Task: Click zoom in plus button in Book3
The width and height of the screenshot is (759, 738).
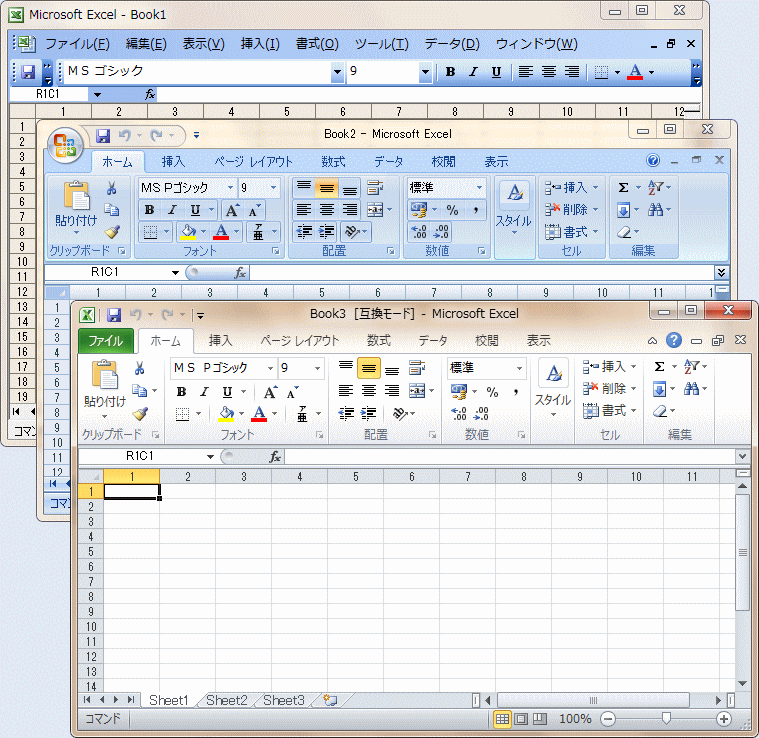Action: pyautogui.click(x=724, y=719)
